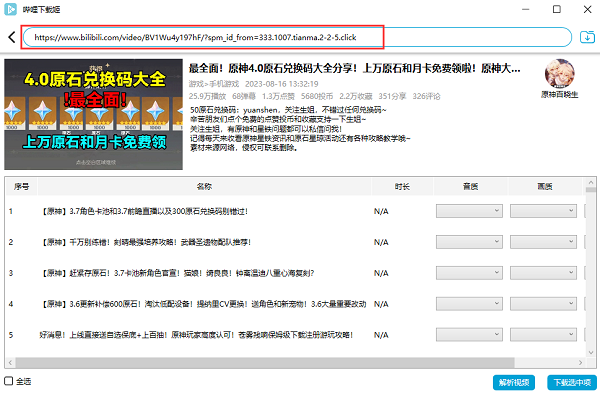Screen dimensions: 600x397
Task: Click description line 50原石兑换码: yuanshen
Action: [x=289, y=110]
